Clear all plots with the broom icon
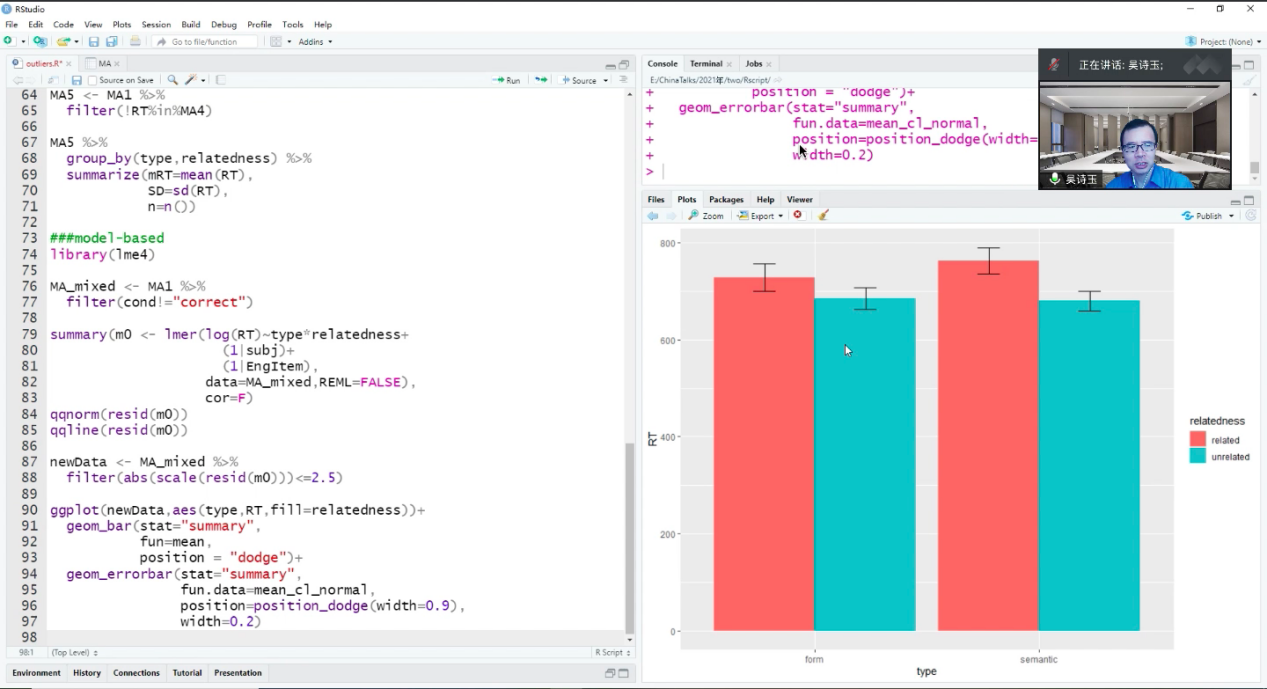Image resolution: width=1267 pixels, height=689 pixels. 824,215
